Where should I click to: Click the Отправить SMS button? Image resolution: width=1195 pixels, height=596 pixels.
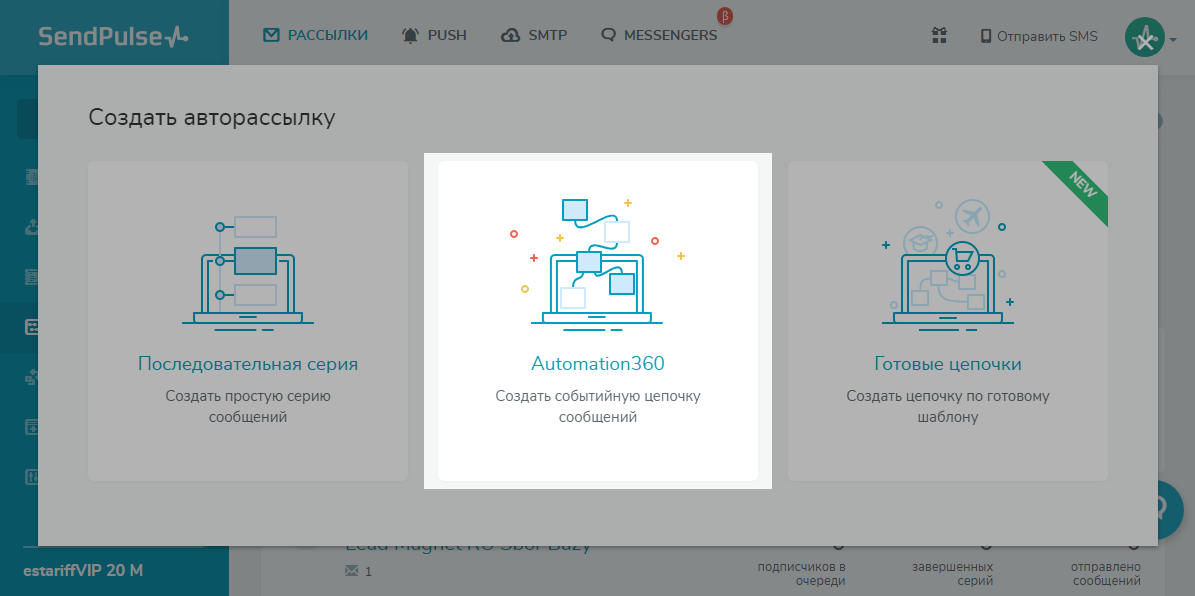(x=1039, y=36)
